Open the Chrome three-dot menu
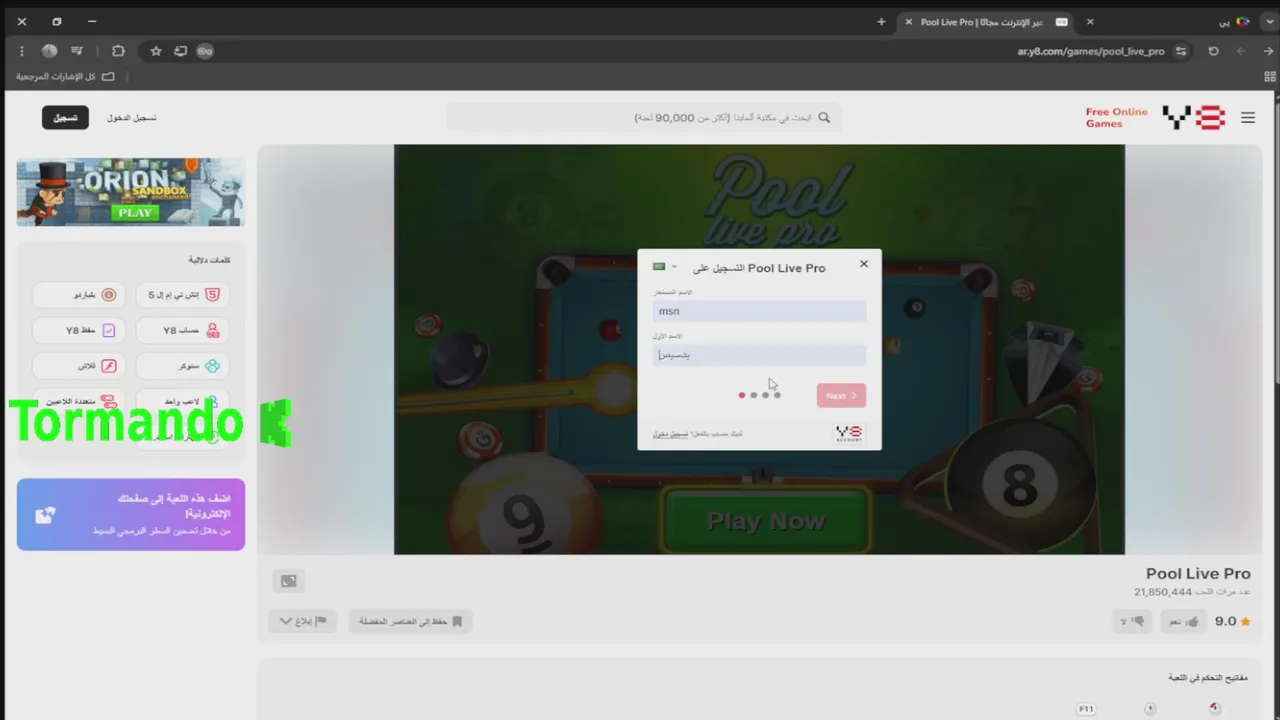 [22, 51]
